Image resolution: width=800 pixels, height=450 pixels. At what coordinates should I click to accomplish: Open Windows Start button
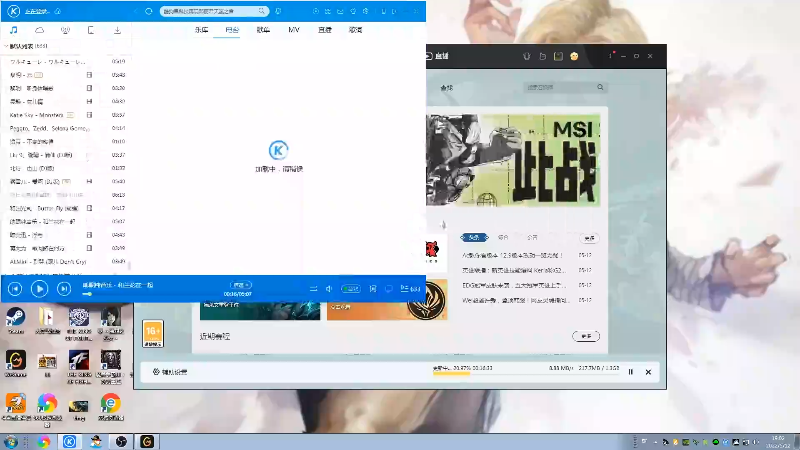[x=11, y=441]
